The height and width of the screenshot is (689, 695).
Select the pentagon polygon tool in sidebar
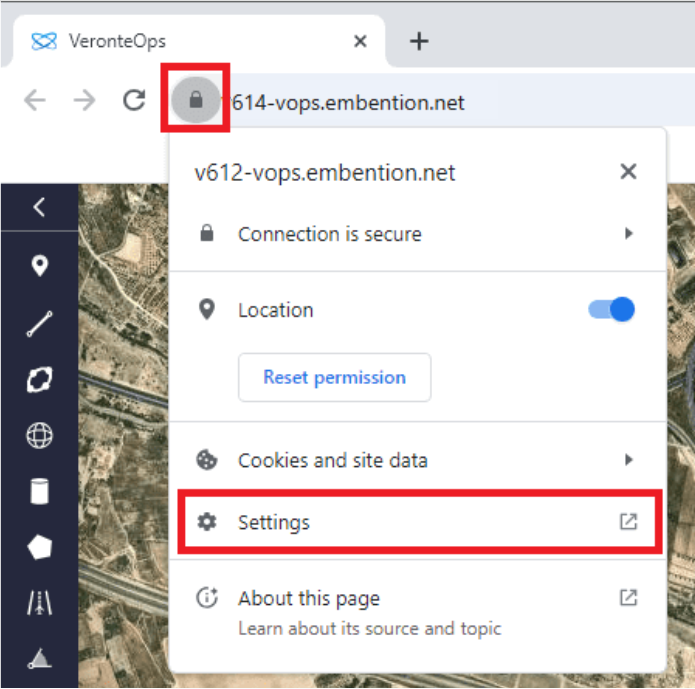coord(40,547)
